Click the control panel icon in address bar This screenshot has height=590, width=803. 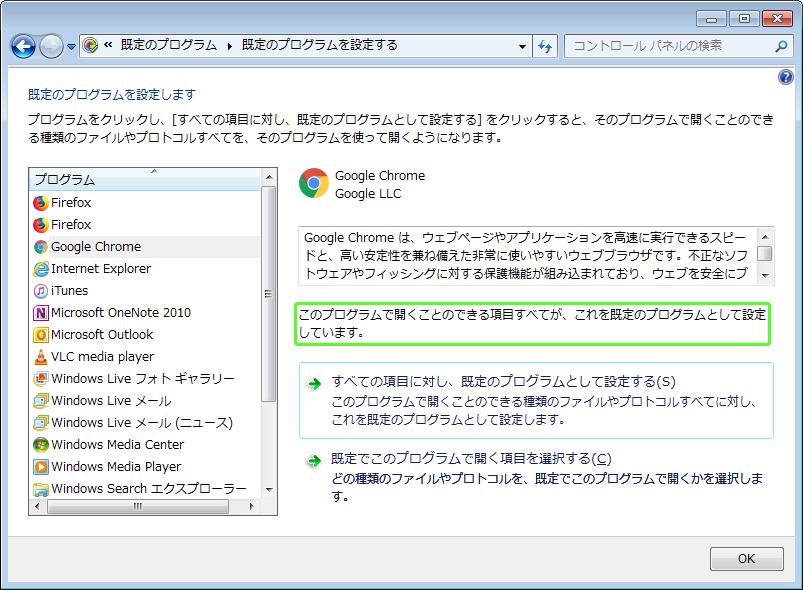click(x=90, y=46)
